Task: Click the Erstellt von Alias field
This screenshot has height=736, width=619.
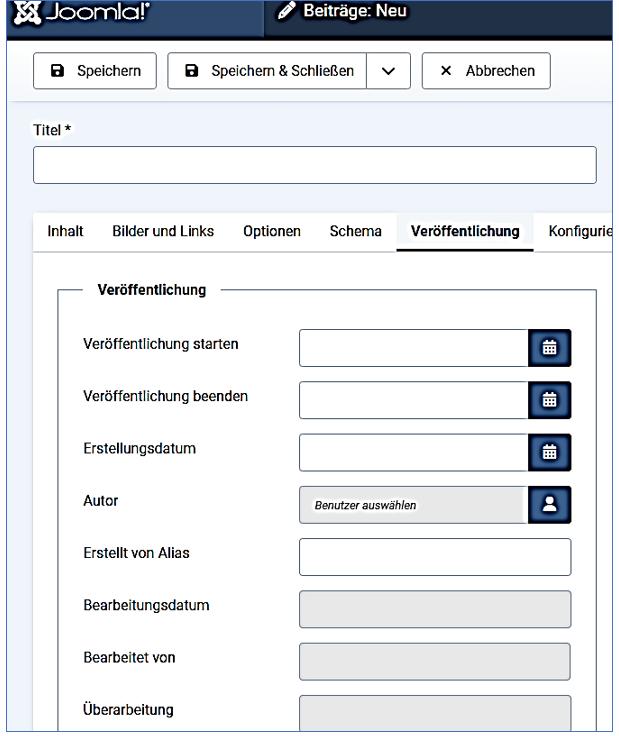Action: click(x=435, y=557)
